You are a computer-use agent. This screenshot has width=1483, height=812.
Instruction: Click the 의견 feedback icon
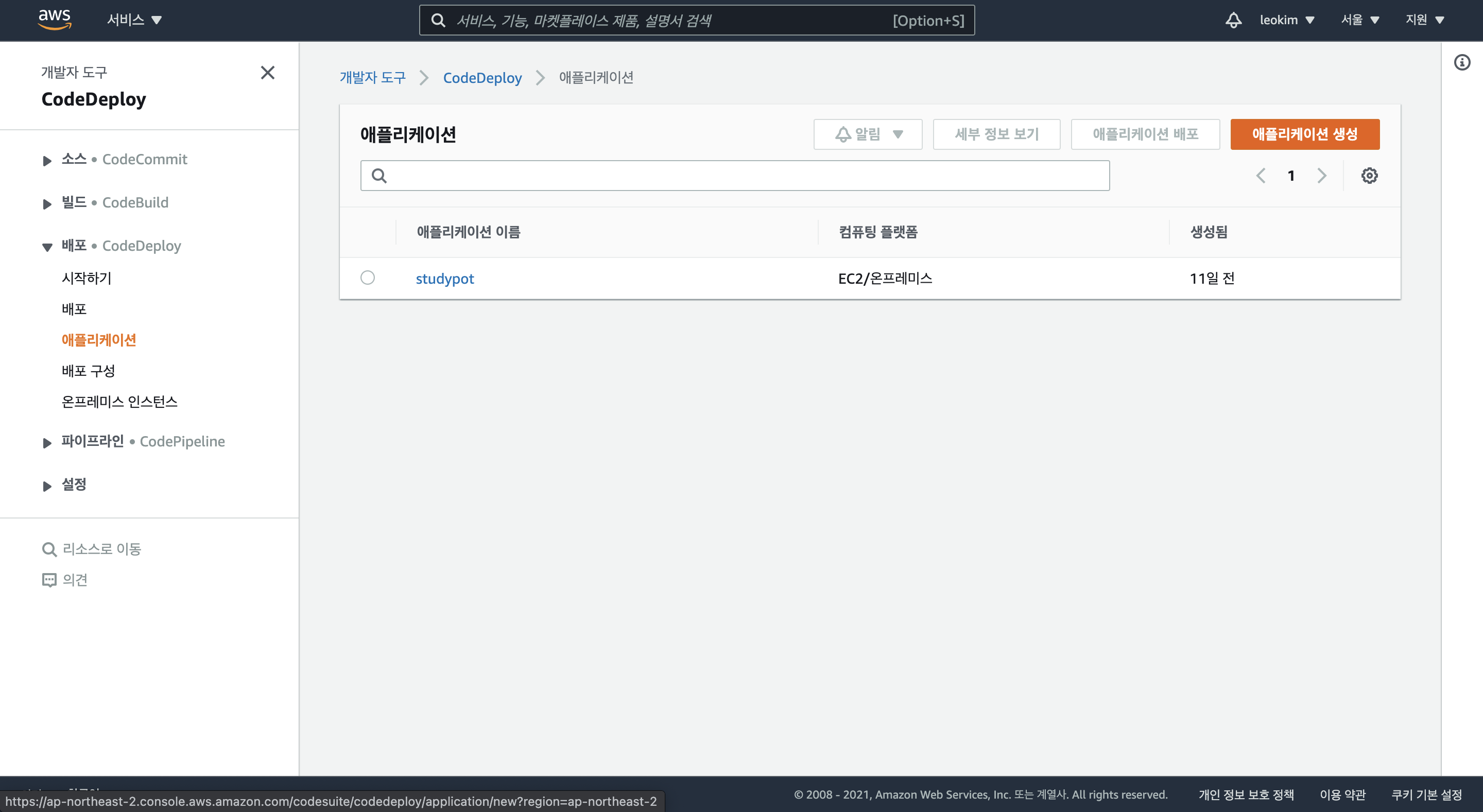pyautogui.click(x=49, y=579)
